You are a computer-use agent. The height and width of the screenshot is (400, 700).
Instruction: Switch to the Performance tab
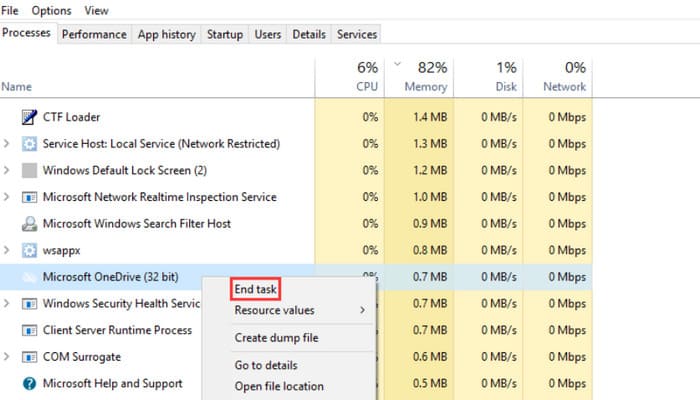click(x=94, y=34)
